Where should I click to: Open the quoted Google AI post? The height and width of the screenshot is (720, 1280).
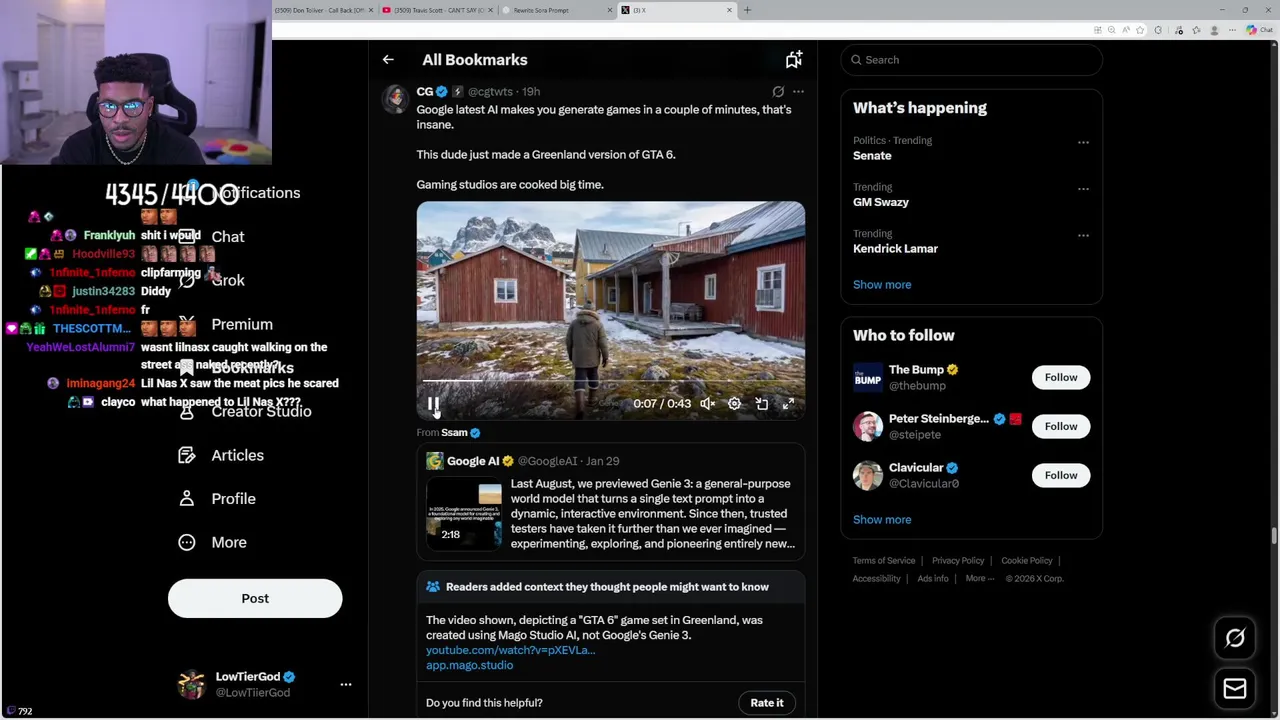pyautogui.click(x=610, y=500)
